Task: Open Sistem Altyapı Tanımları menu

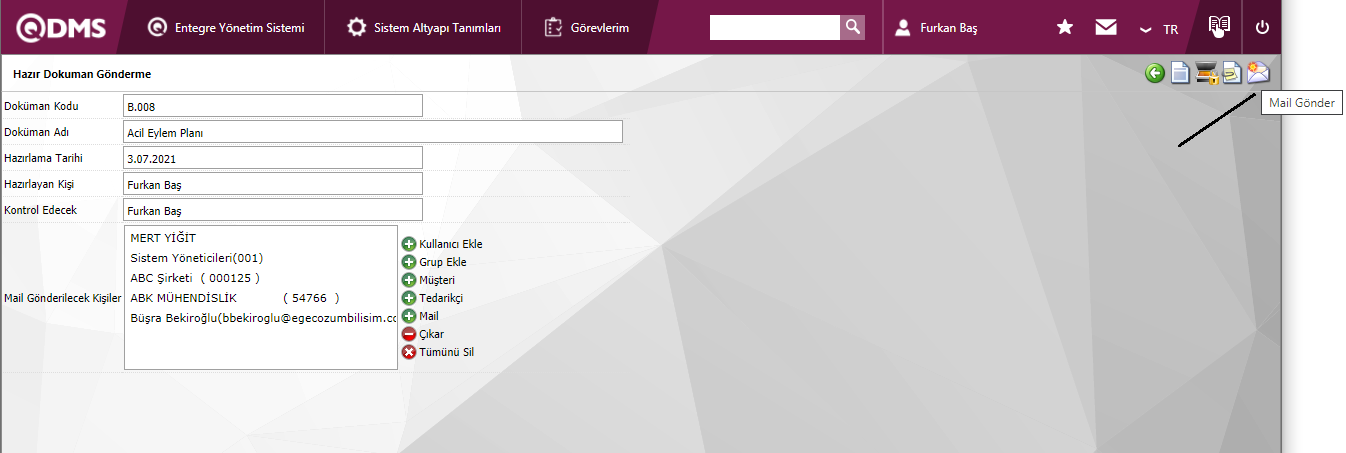Action: (x=424, y=28)
